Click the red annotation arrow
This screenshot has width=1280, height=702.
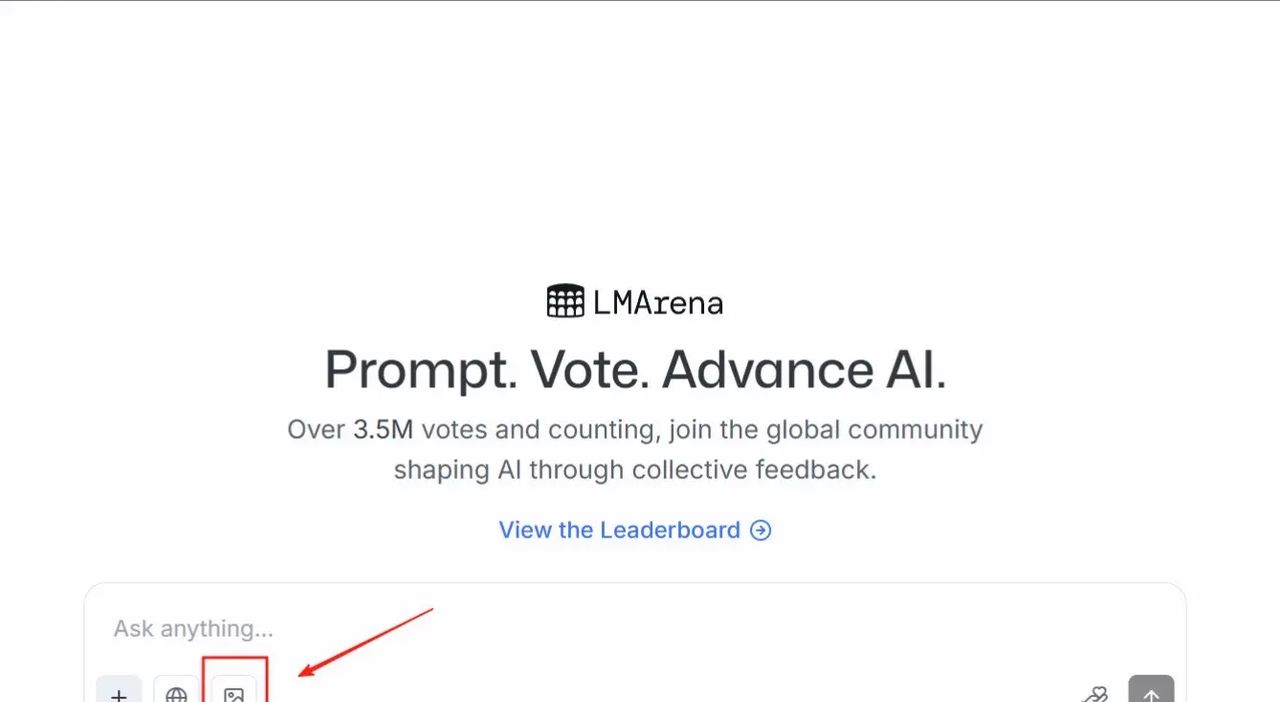(x=366, y=641)
